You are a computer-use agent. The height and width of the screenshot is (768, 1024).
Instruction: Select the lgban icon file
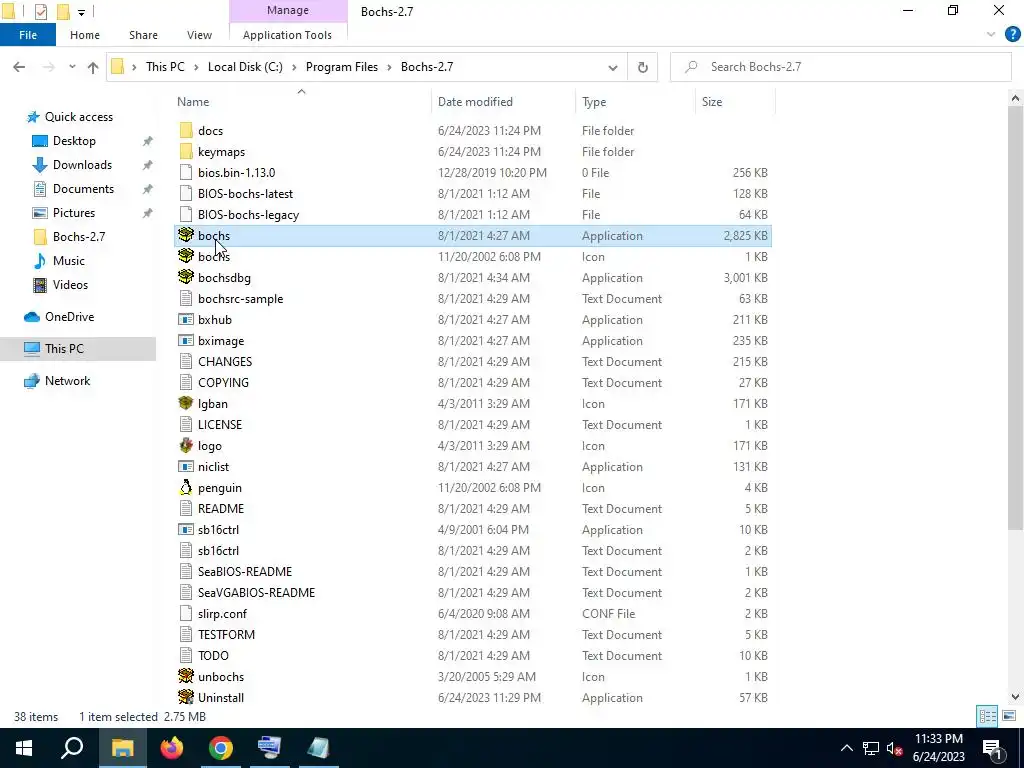(x=186, y=403)
